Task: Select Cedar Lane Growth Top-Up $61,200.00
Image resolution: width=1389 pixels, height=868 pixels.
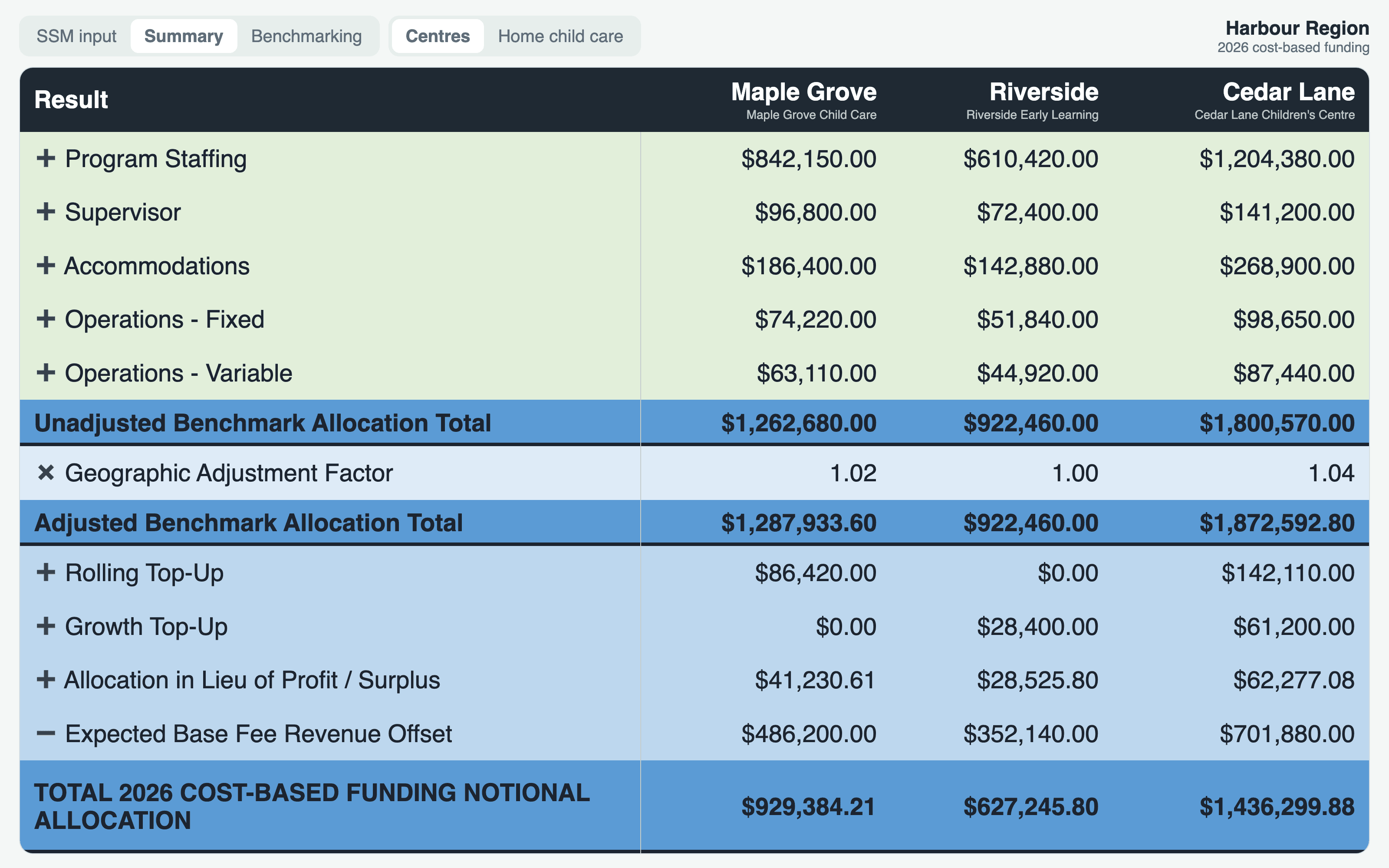Action: coord(1294,627)
